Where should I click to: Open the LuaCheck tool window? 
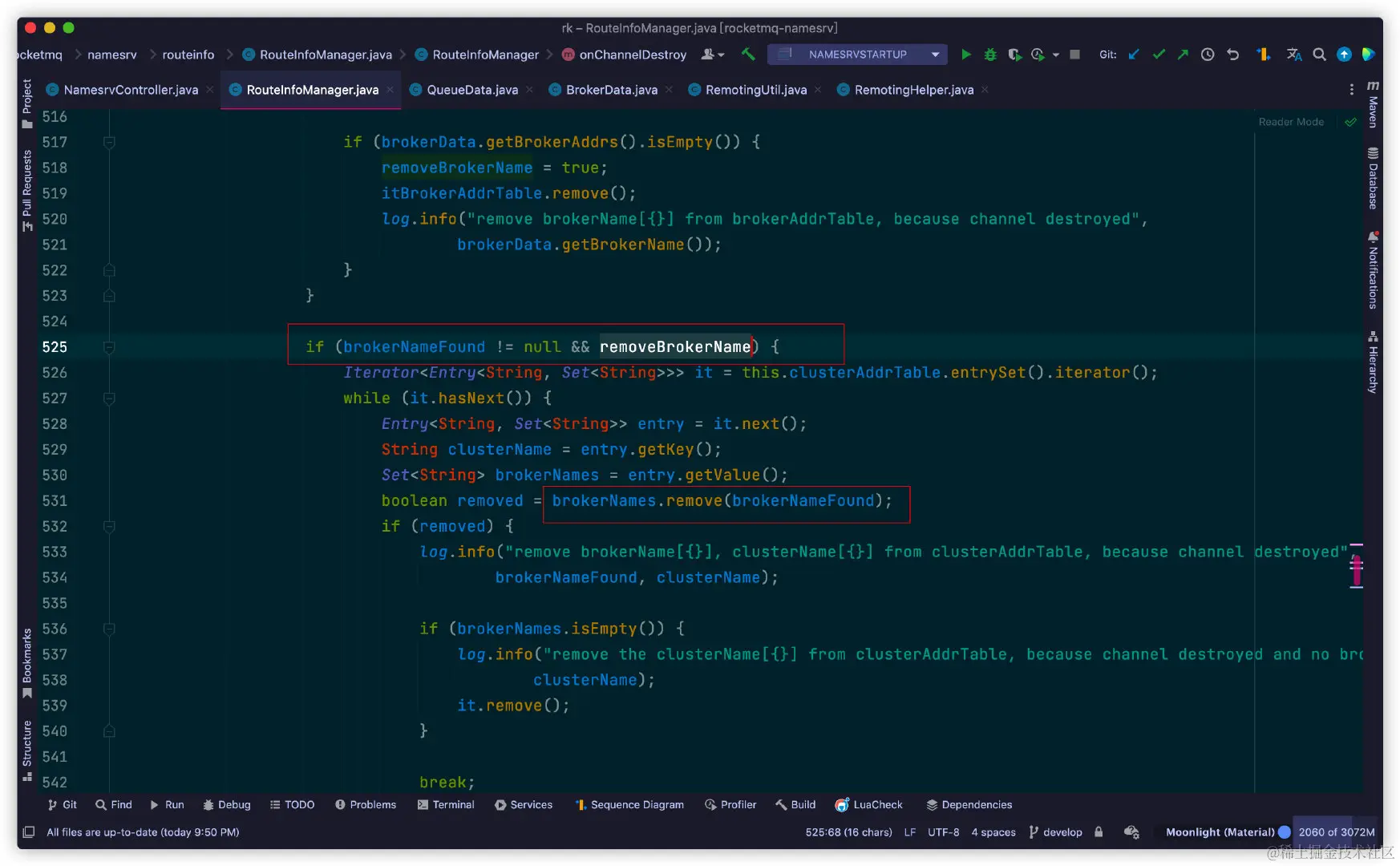(x=869, y=805)
